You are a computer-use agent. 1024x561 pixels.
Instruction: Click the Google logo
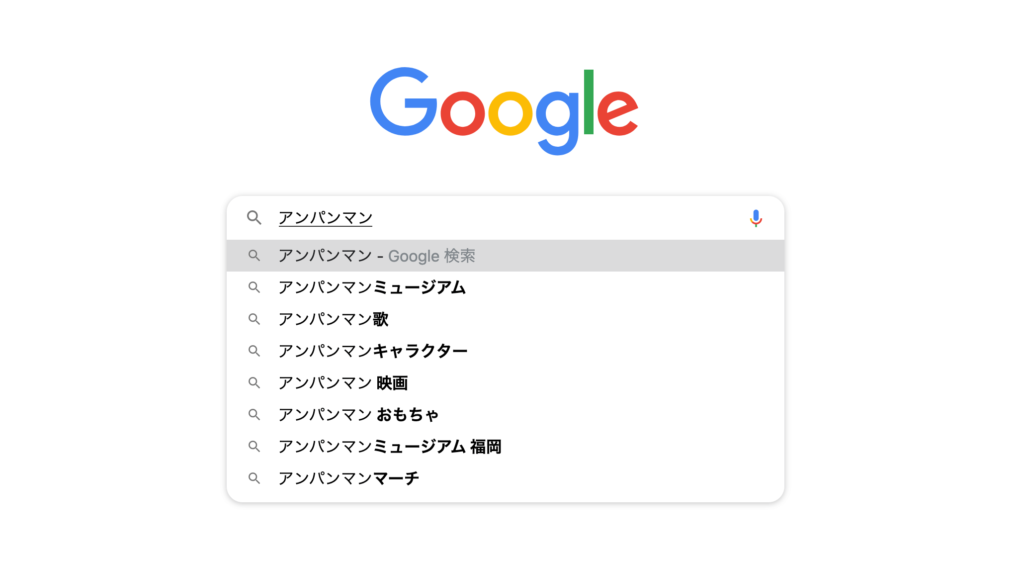[504, 110]
